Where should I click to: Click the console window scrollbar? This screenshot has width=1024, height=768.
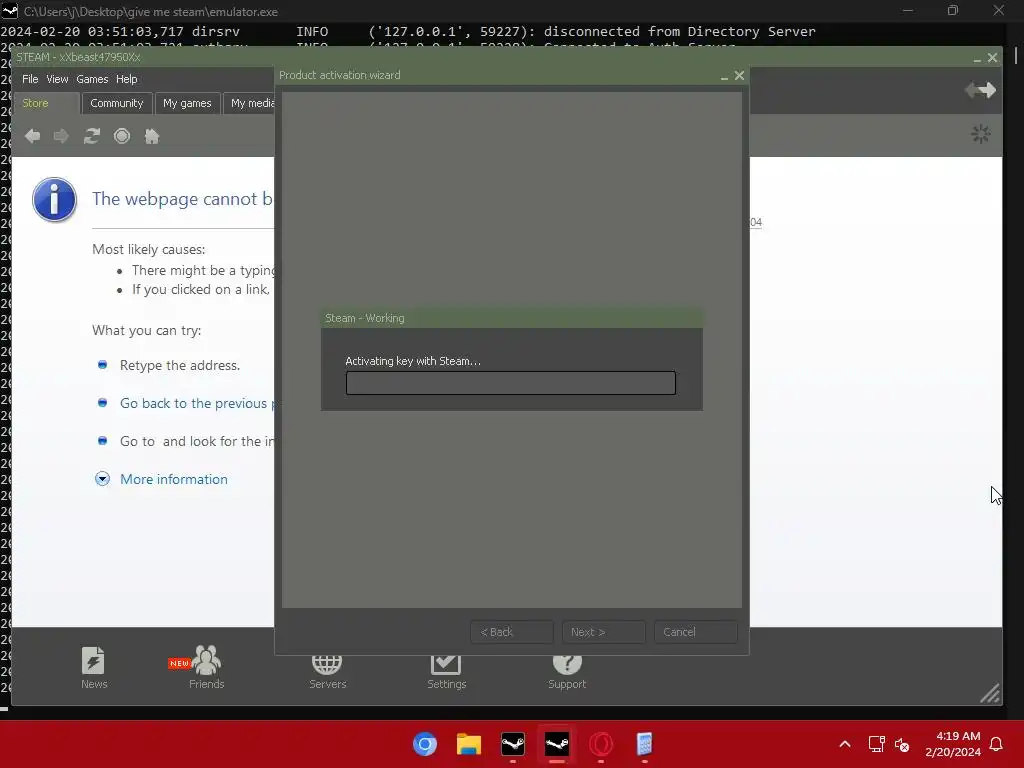(1016, 56)
